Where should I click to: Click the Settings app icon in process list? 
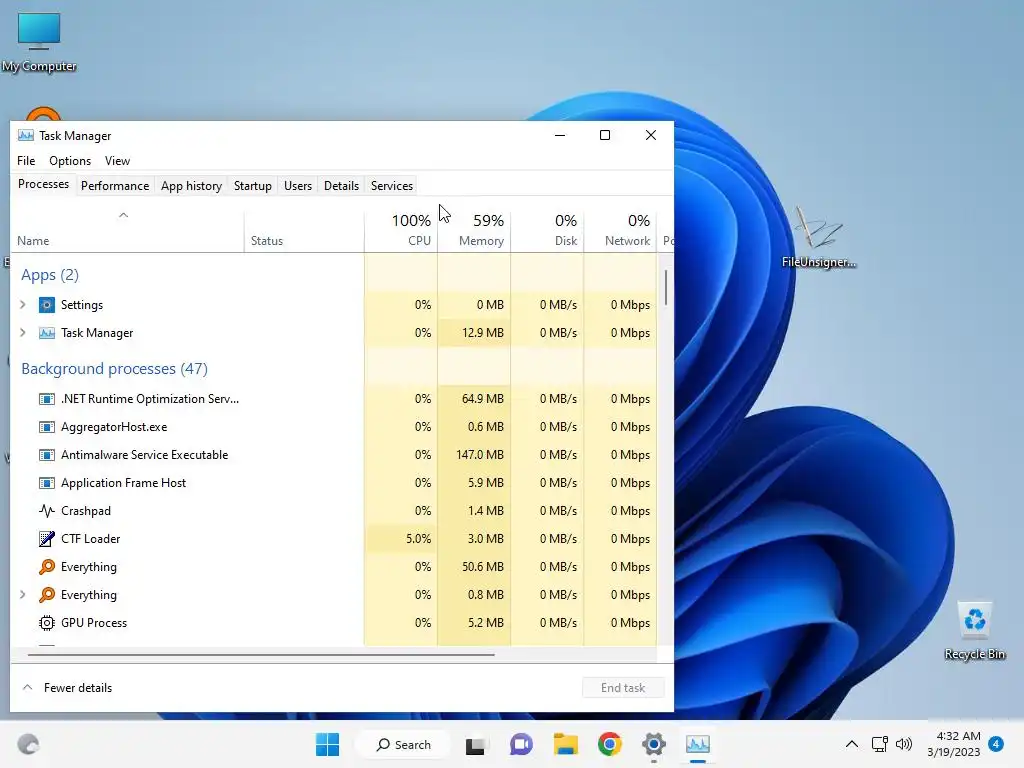point(46,305)
